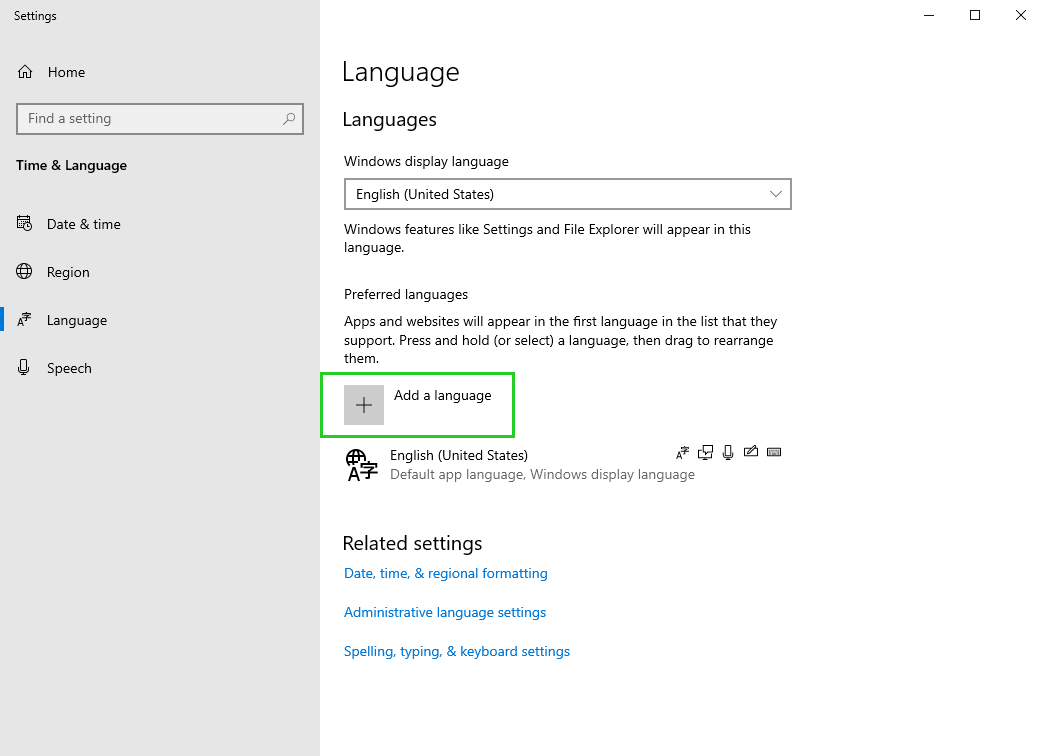This screenshot has width=1041, height=756.
Task: Click the plus icon inside Add a language
Action: (x=363, y=404)
